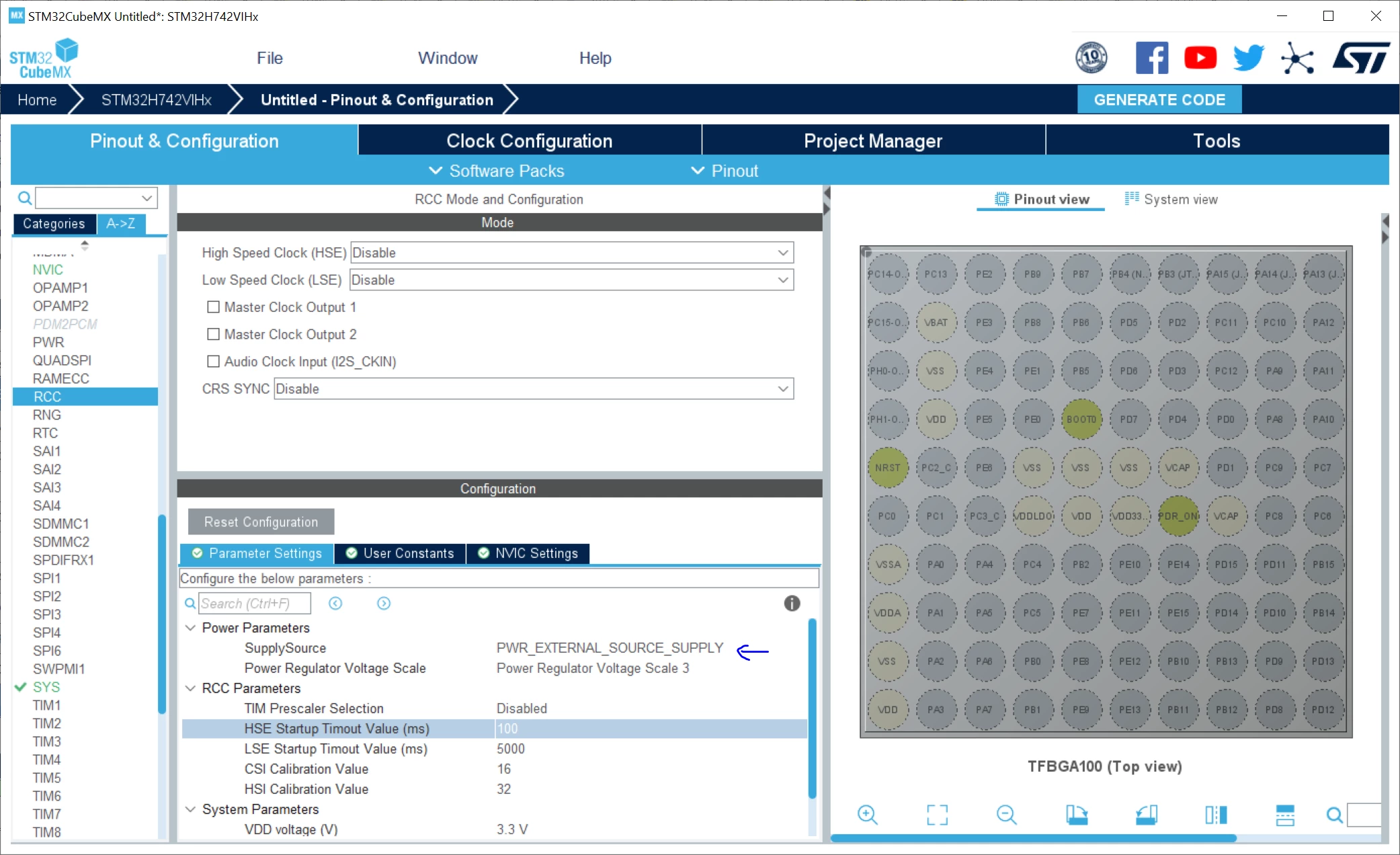Switch to System view
This screenshot has width=1400, height=855.
(1171, 199)
